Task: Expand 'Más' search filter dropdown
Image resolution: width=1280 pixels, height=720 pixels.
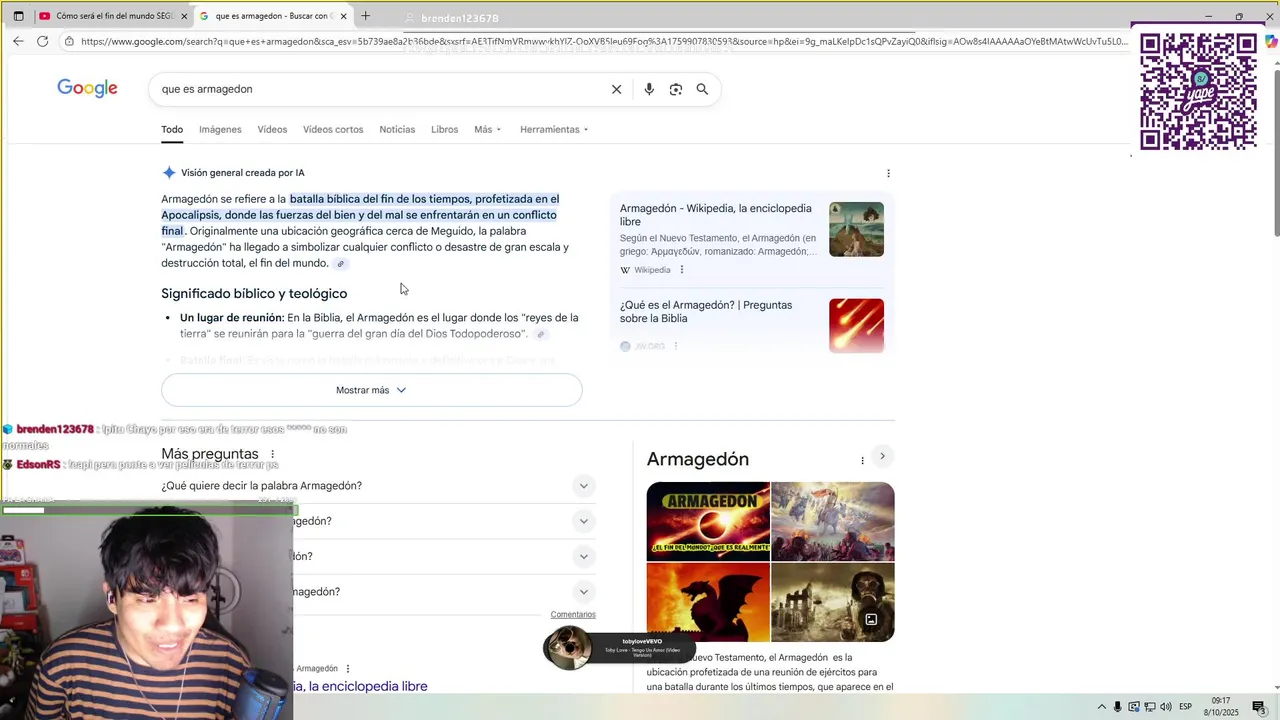Action: pos(488,129)
